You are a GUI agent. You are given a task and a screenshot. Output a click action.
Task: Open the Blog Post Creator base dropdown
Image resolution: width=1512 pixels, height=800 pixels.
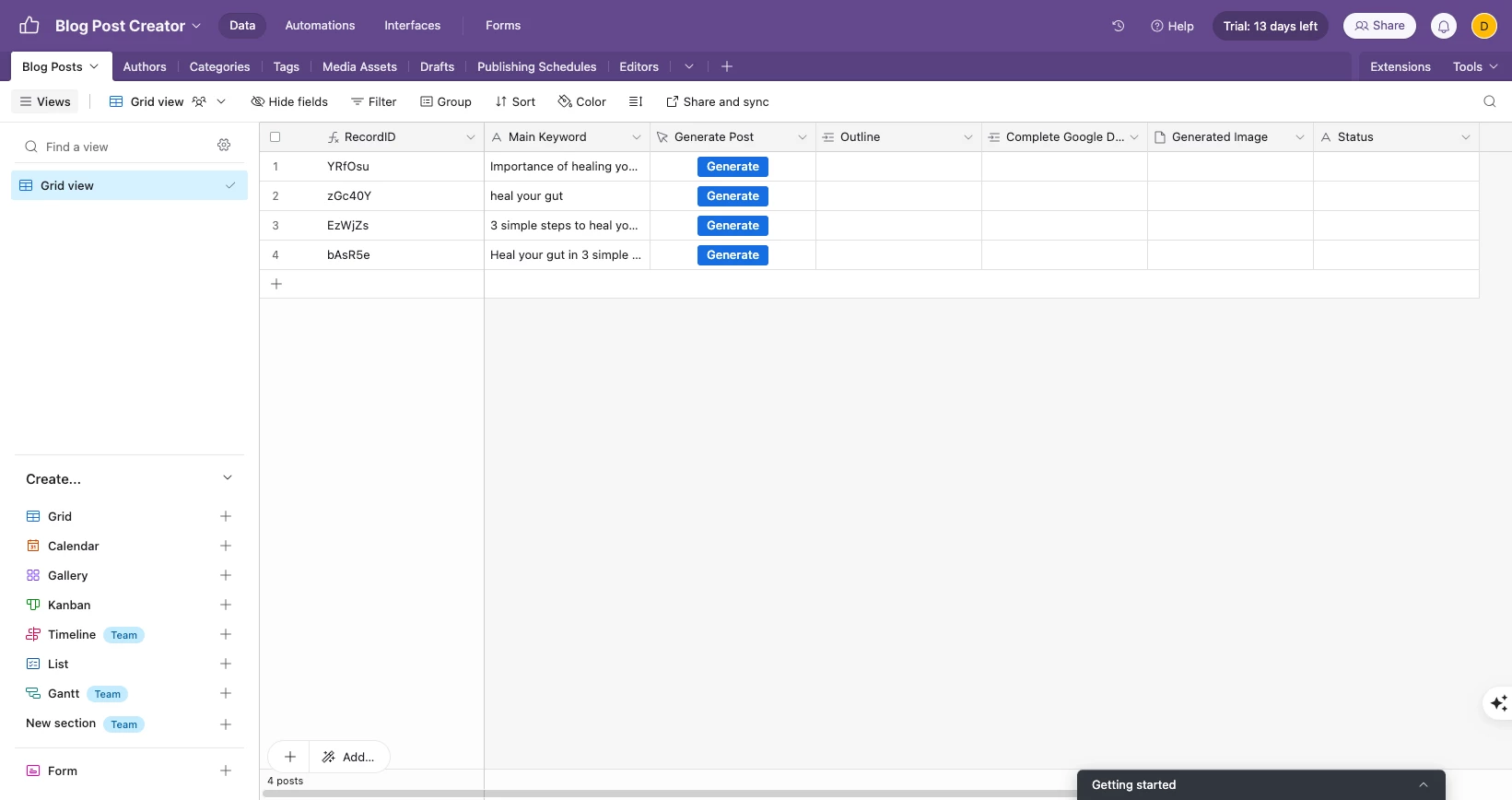[128, 26]
